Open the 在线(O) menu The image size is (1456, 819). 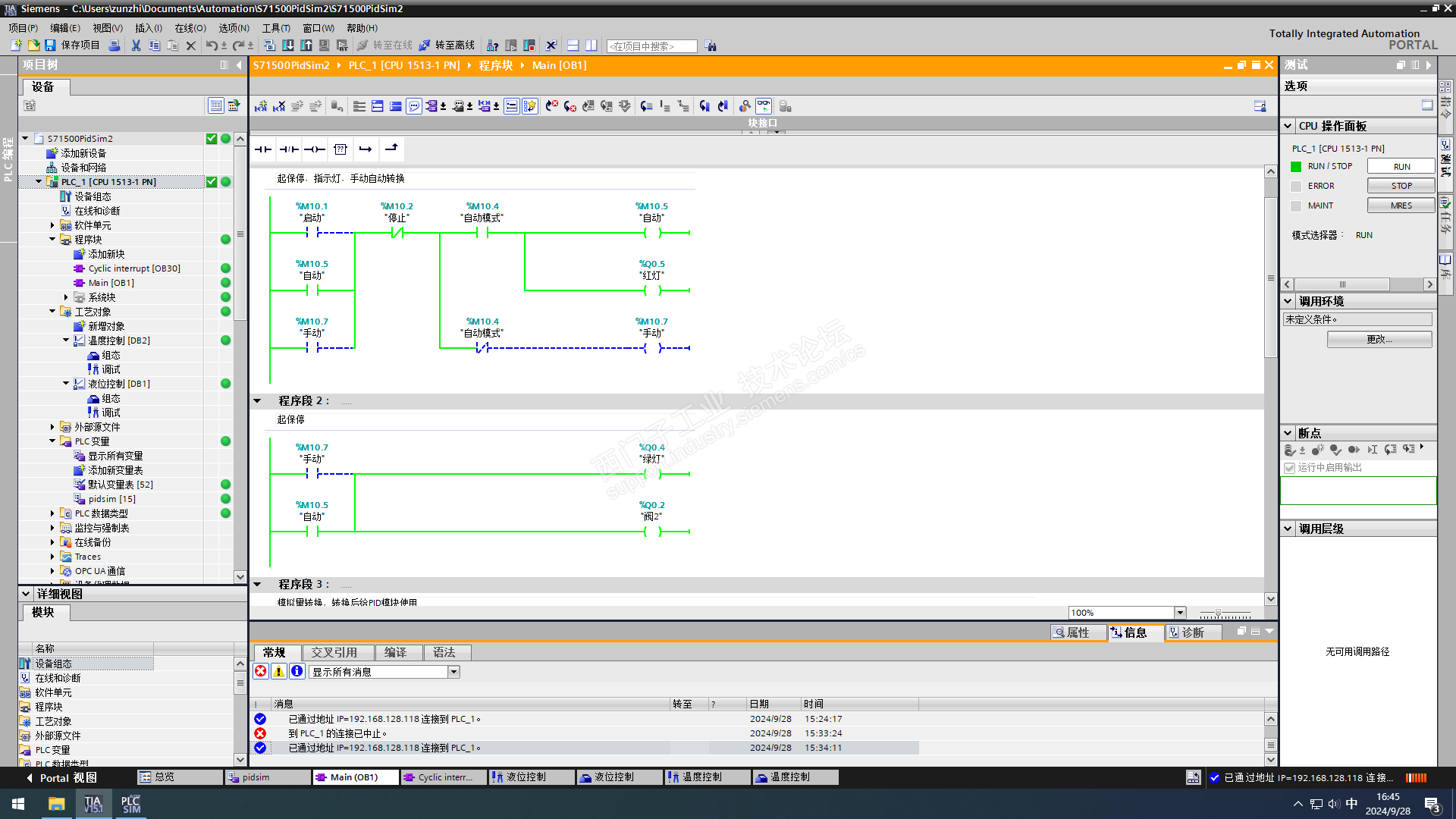(x=190, y=28)
